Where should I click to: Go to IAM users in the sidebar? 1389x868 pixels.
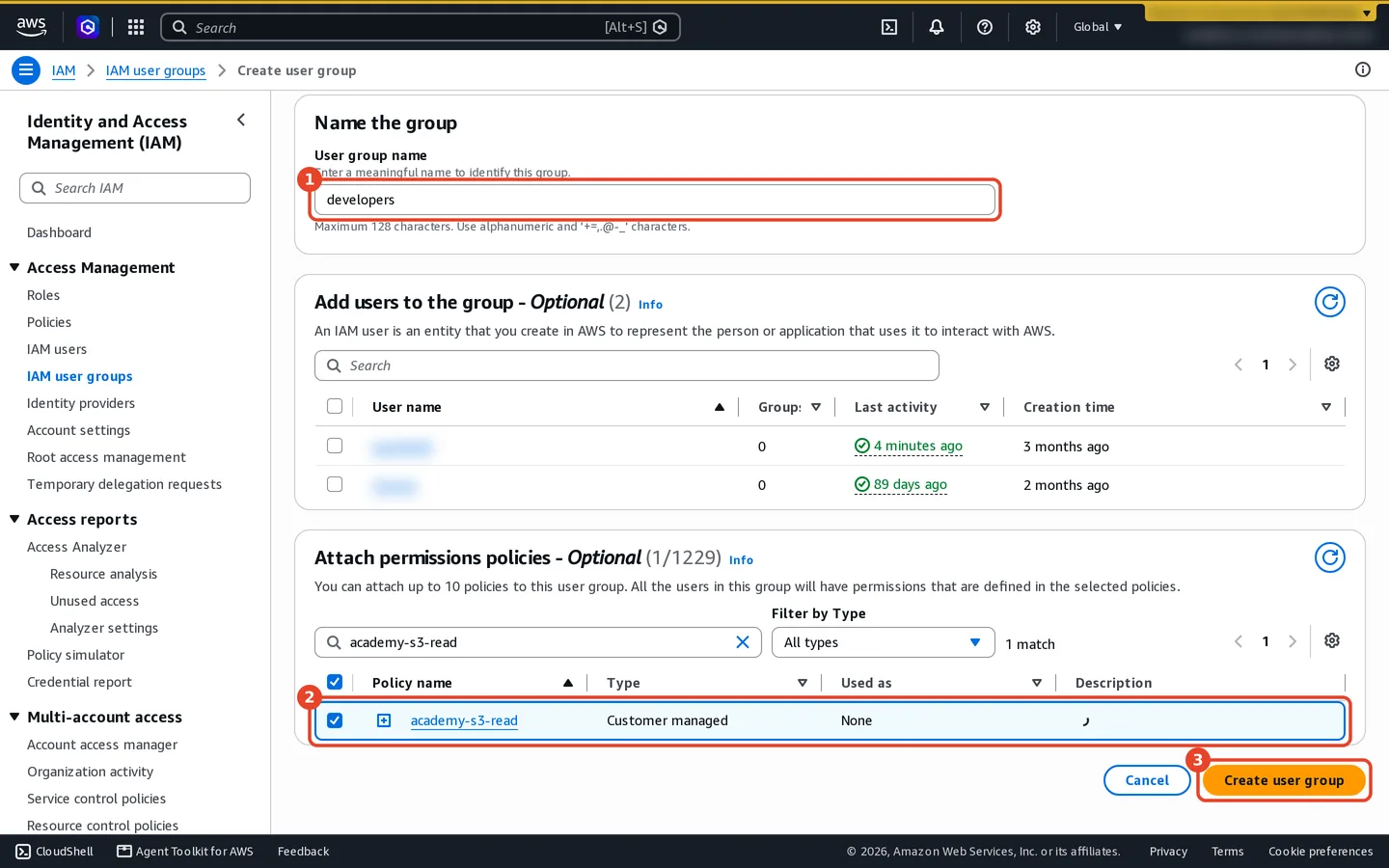tap(57, 349)
